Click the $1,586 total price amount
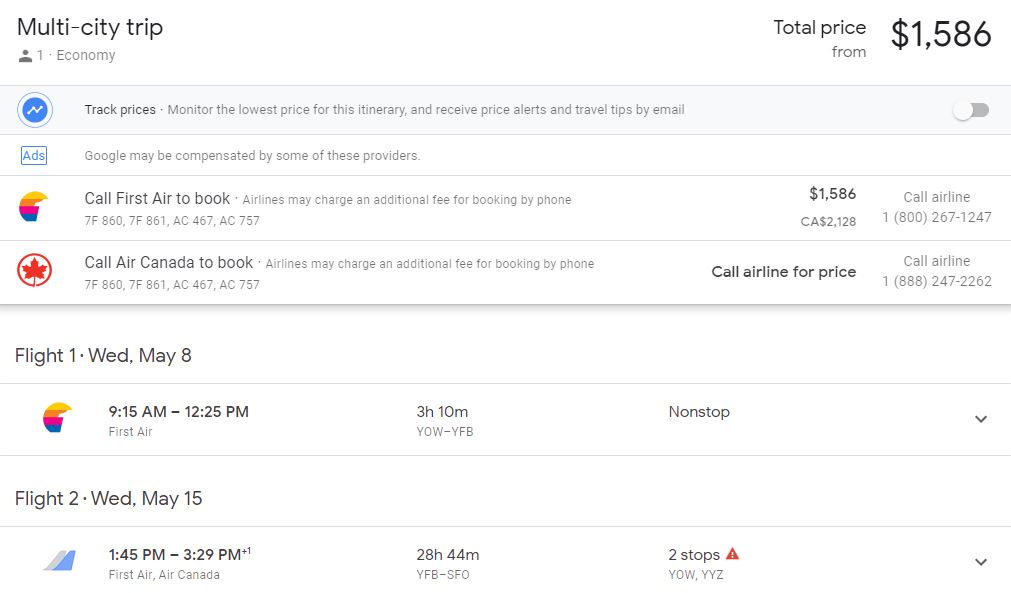Screen dimensions: 1011x593 [x=940, y=35]
